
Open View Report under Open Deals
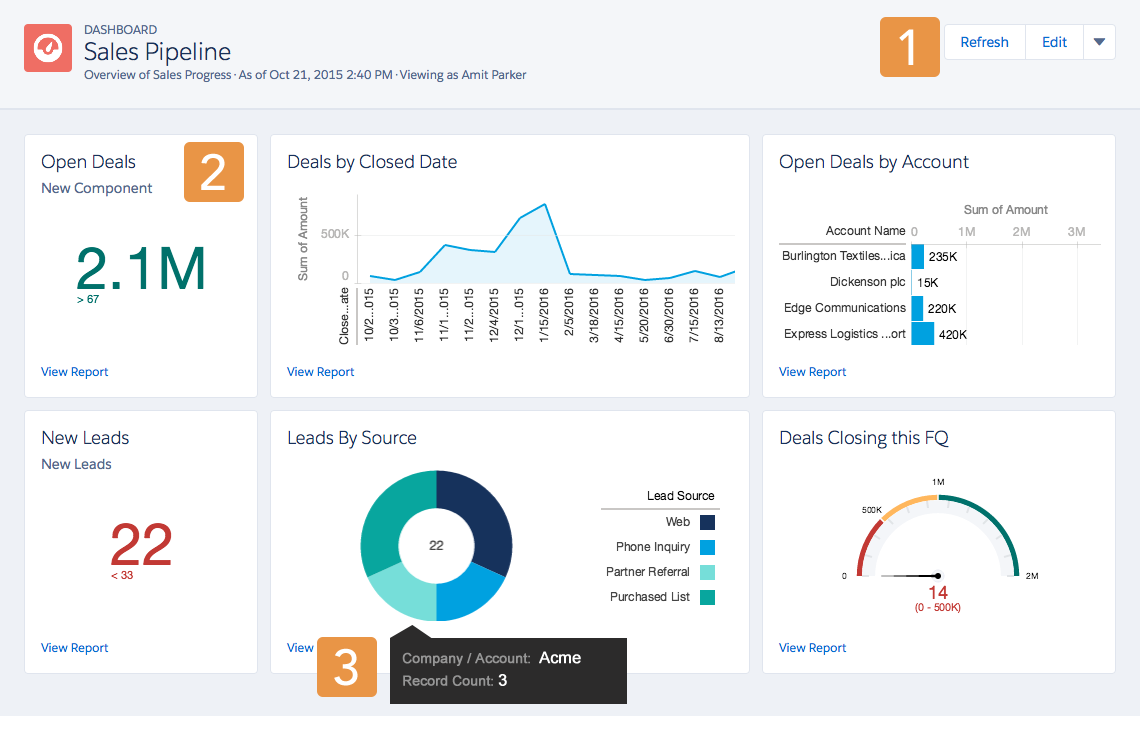(74, 371)
